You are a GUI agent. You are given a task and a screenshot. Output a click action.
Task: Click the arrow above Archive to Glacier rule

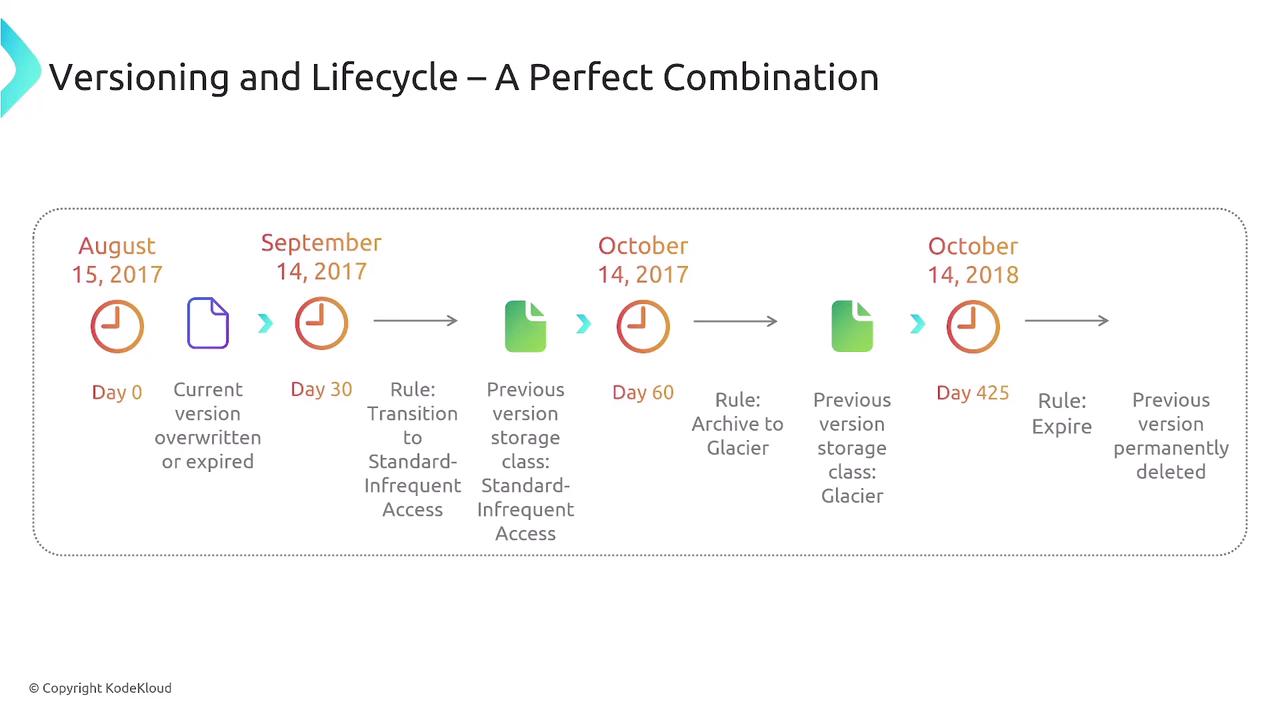735,321
